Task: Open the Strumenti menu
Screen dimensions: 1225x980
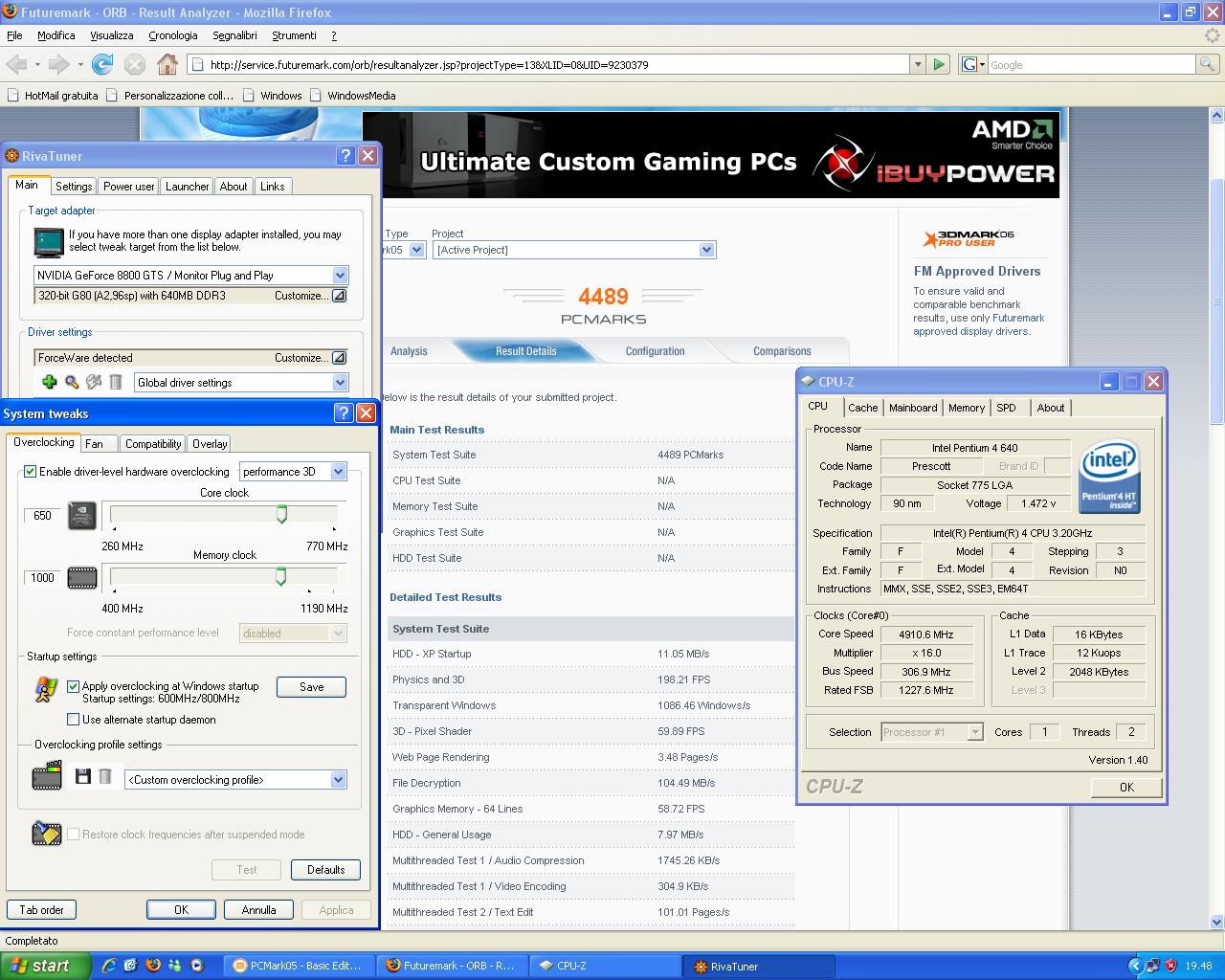Action: tap(294, 35)
